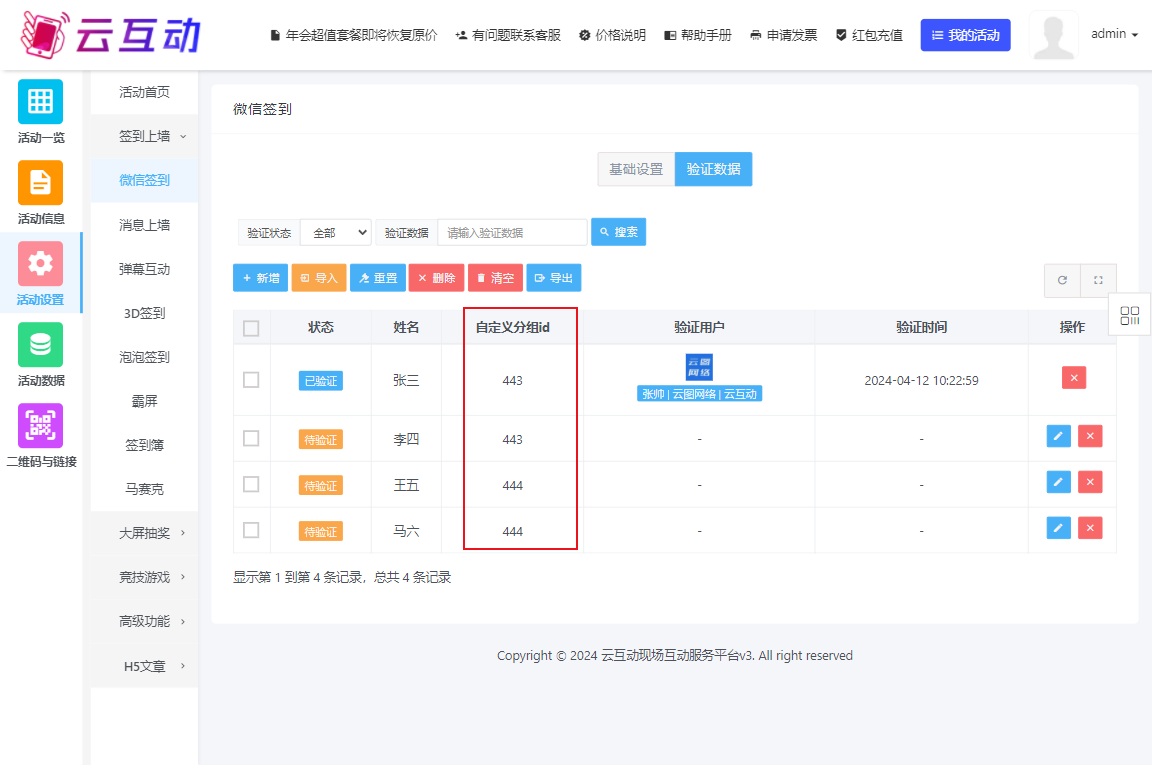Select the 活动设置 gear icon
Image resolution: width=1152 pixels, height=765 pixels.
tap(39, 263)
